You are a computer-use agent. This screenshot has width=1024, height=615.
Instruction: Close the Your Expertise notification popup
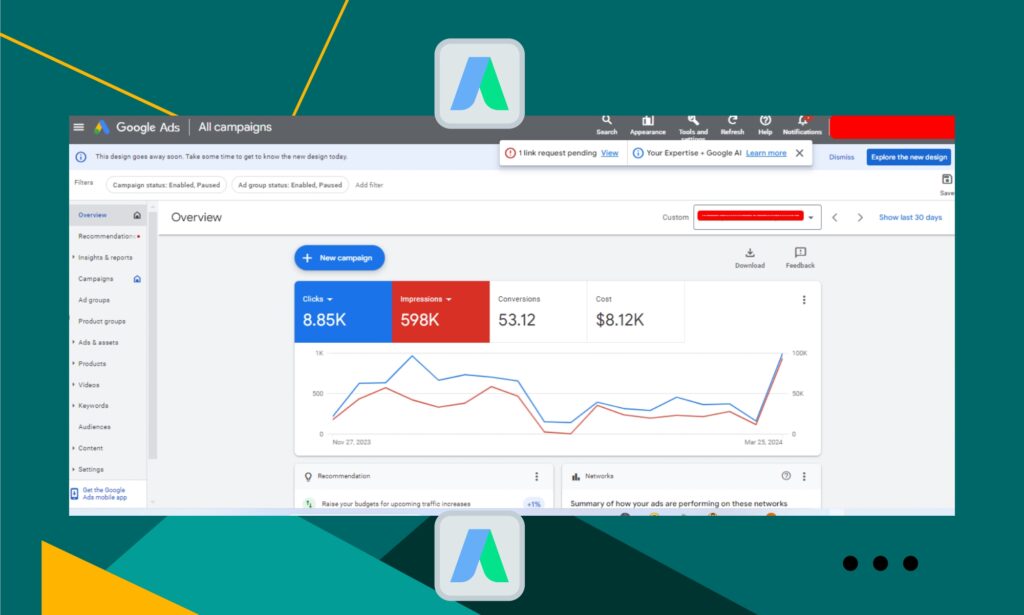[x=799, y=153]
